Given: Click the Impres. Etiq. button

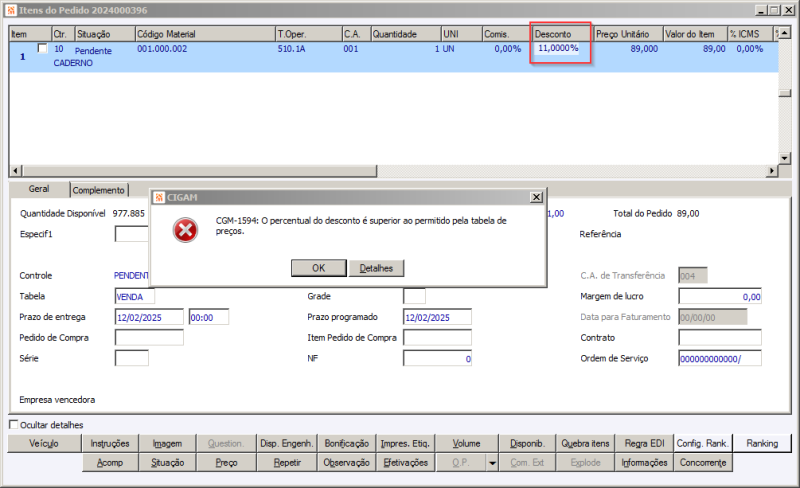Looking at the screenshot, I should coord(406,443).
